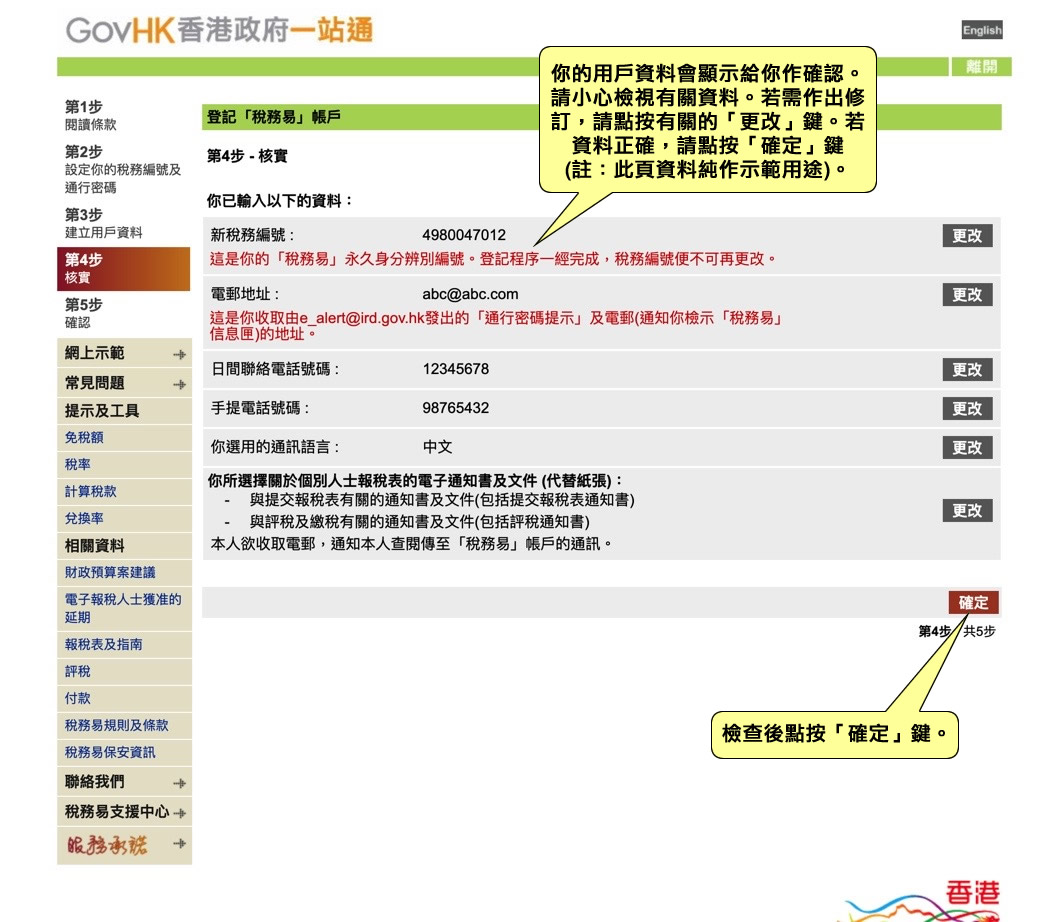The width and height of the screenshot is (1045, 922).
Task: Click arrow icon beside 網上示範
Action: (x=179, y=355)
